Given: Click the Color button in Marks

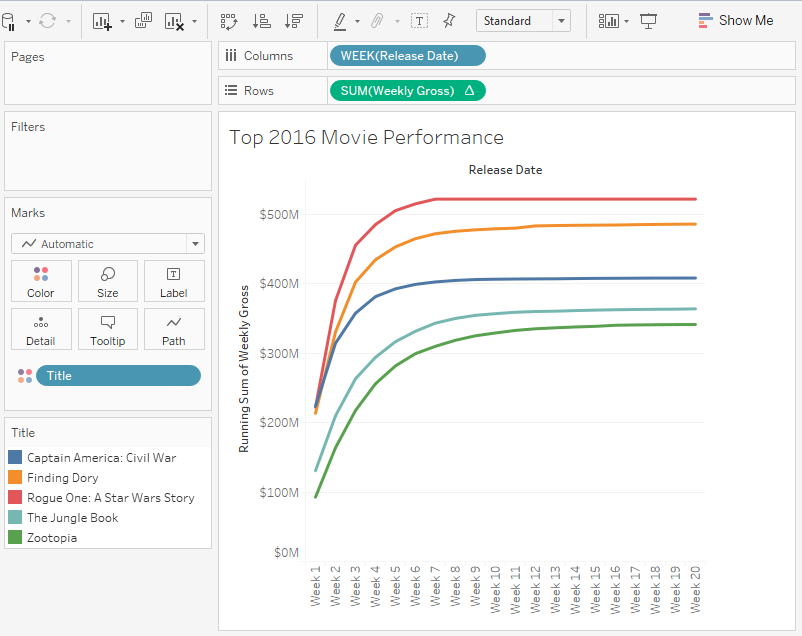Looking at the screenshot, I should tap(41, 281).
